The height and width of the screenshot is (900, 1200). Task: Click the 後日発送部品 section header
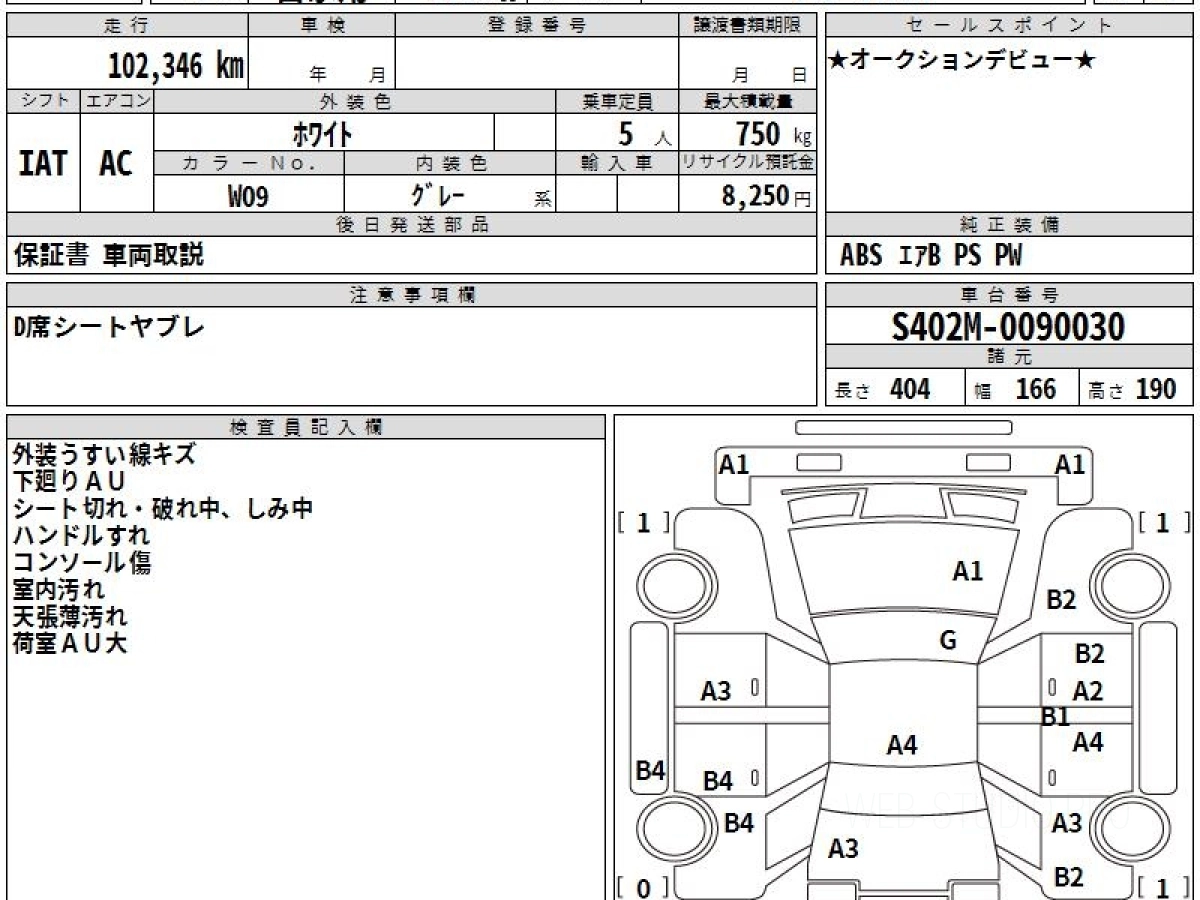tap(411, 225)
